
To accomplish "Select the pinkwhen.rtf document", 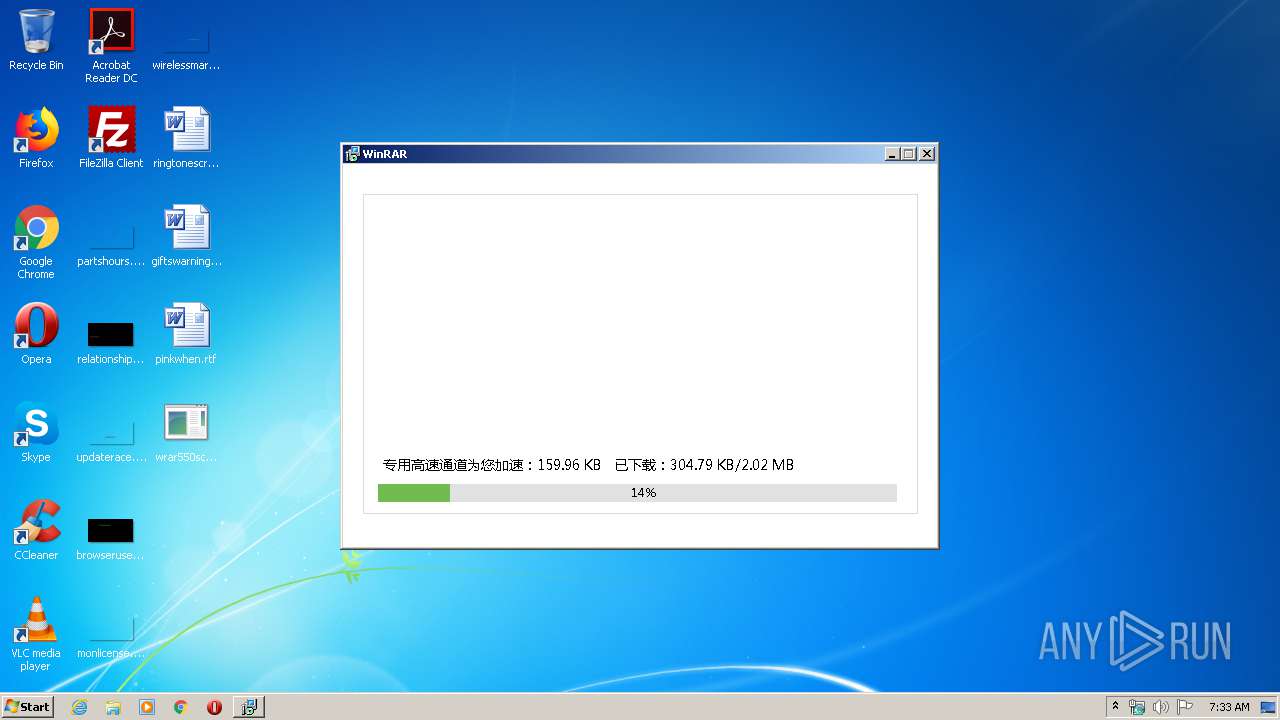I will (186, 334).
